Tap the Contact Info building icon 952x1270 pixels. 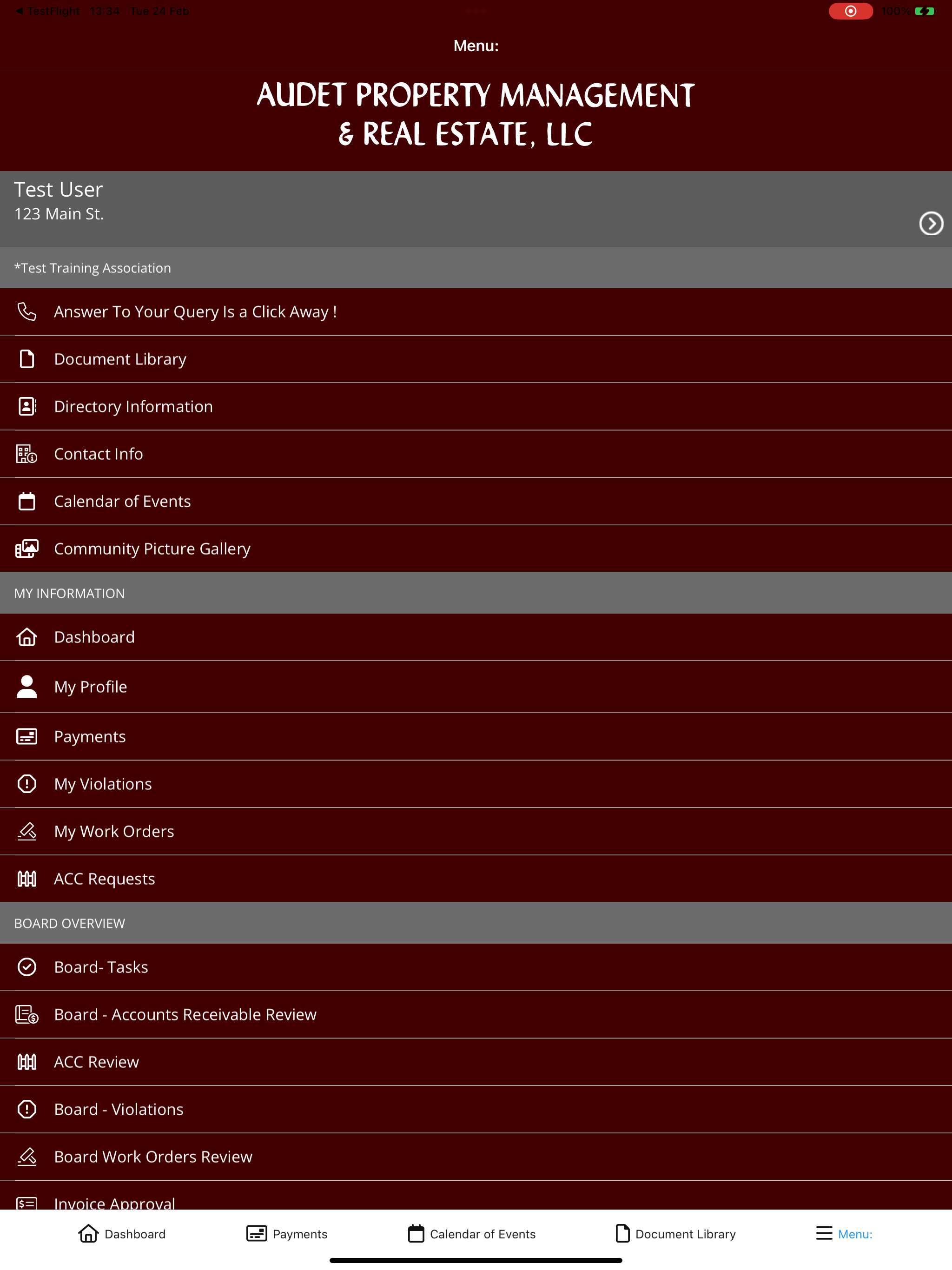coord(27,454)
